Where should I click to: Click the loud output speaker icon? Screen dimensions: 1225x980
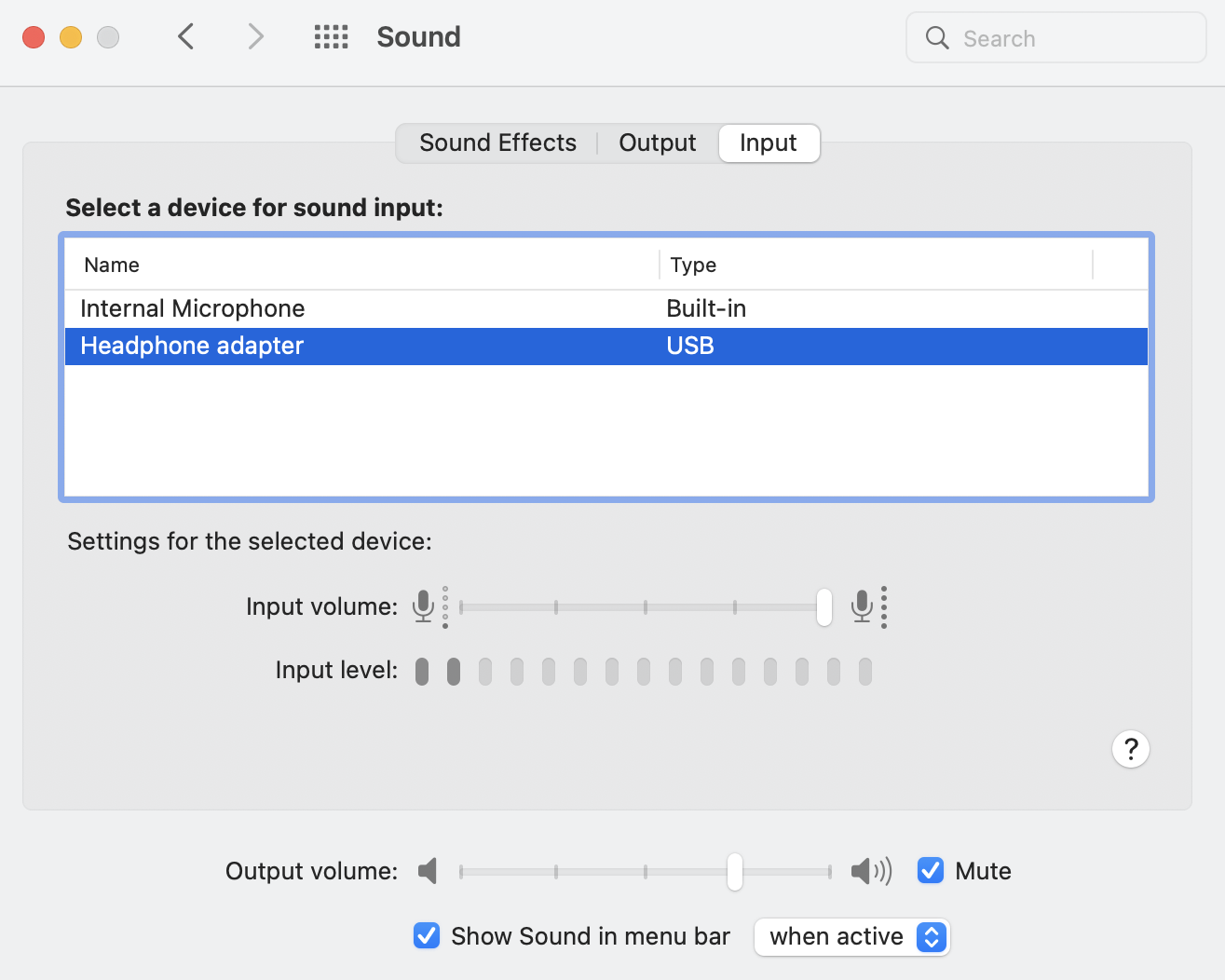click(870, 871)
